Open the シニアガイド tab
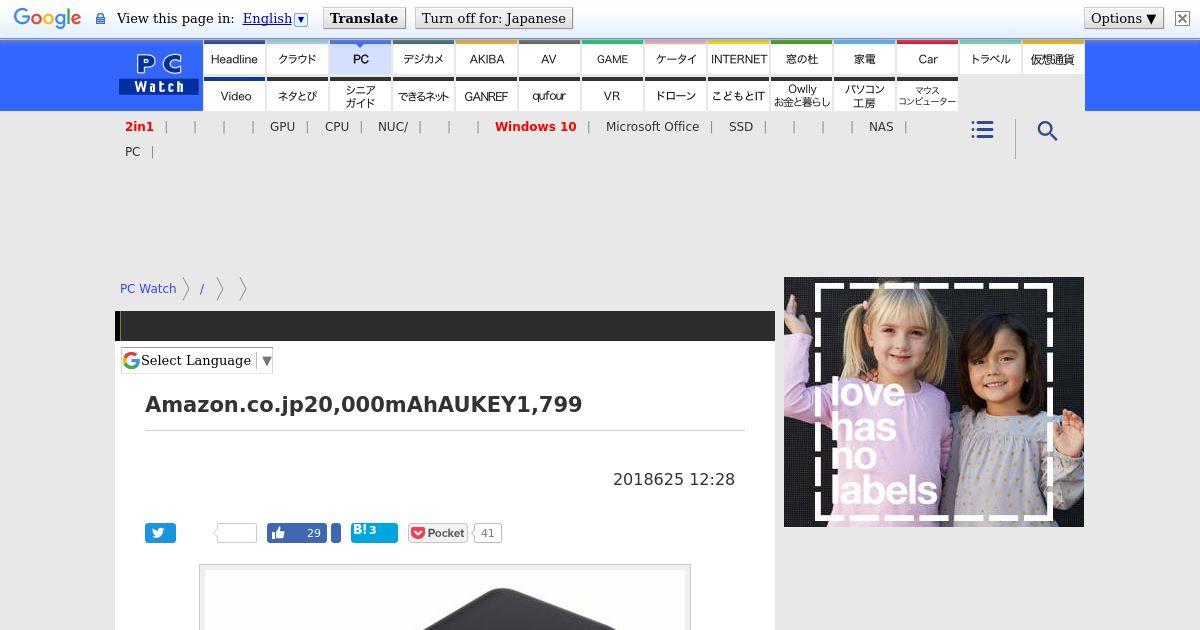The image size is (1200, 630). click(x=360, y=95)
